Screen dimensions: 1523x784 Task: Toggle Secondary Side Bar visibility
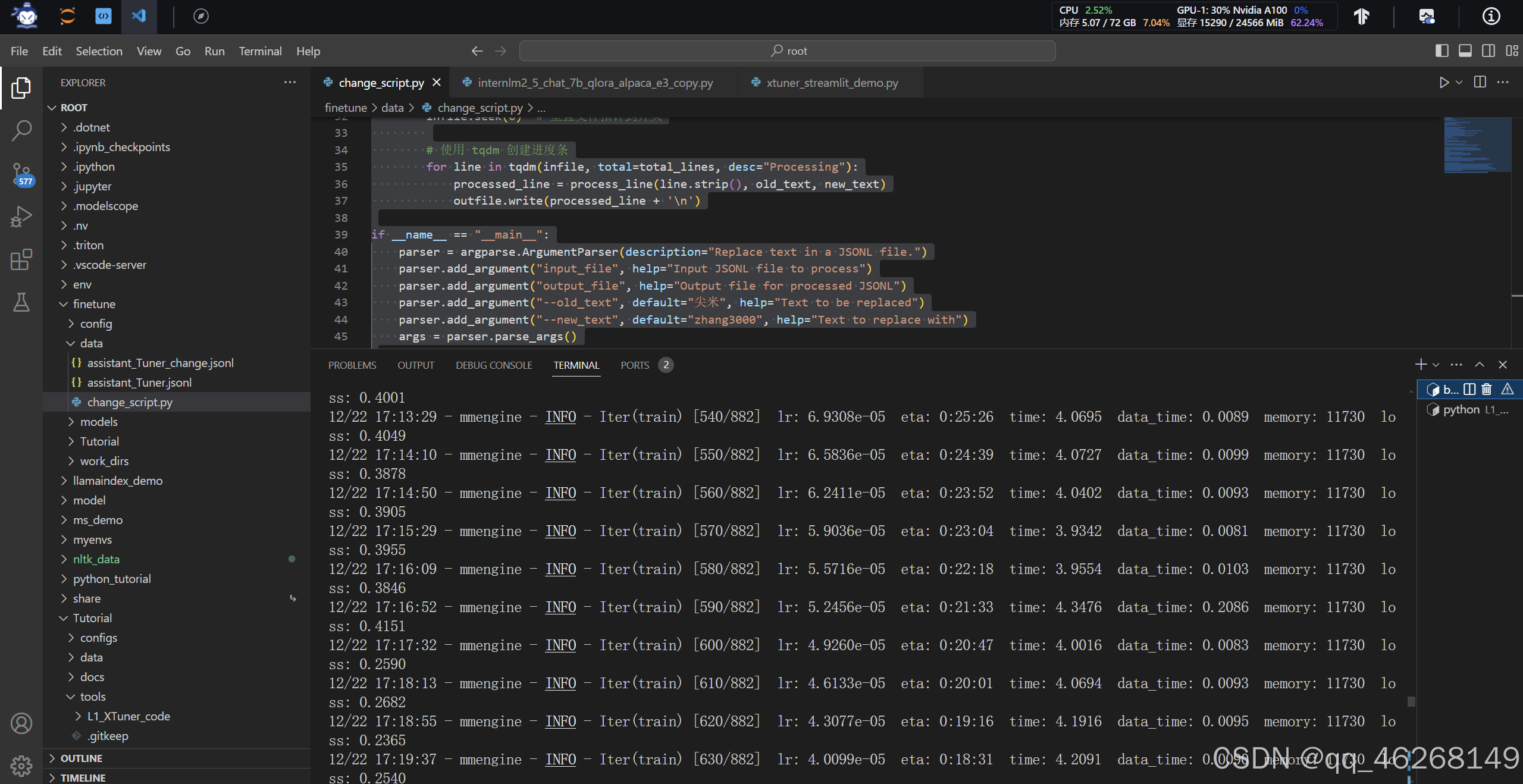(1488, 51)
